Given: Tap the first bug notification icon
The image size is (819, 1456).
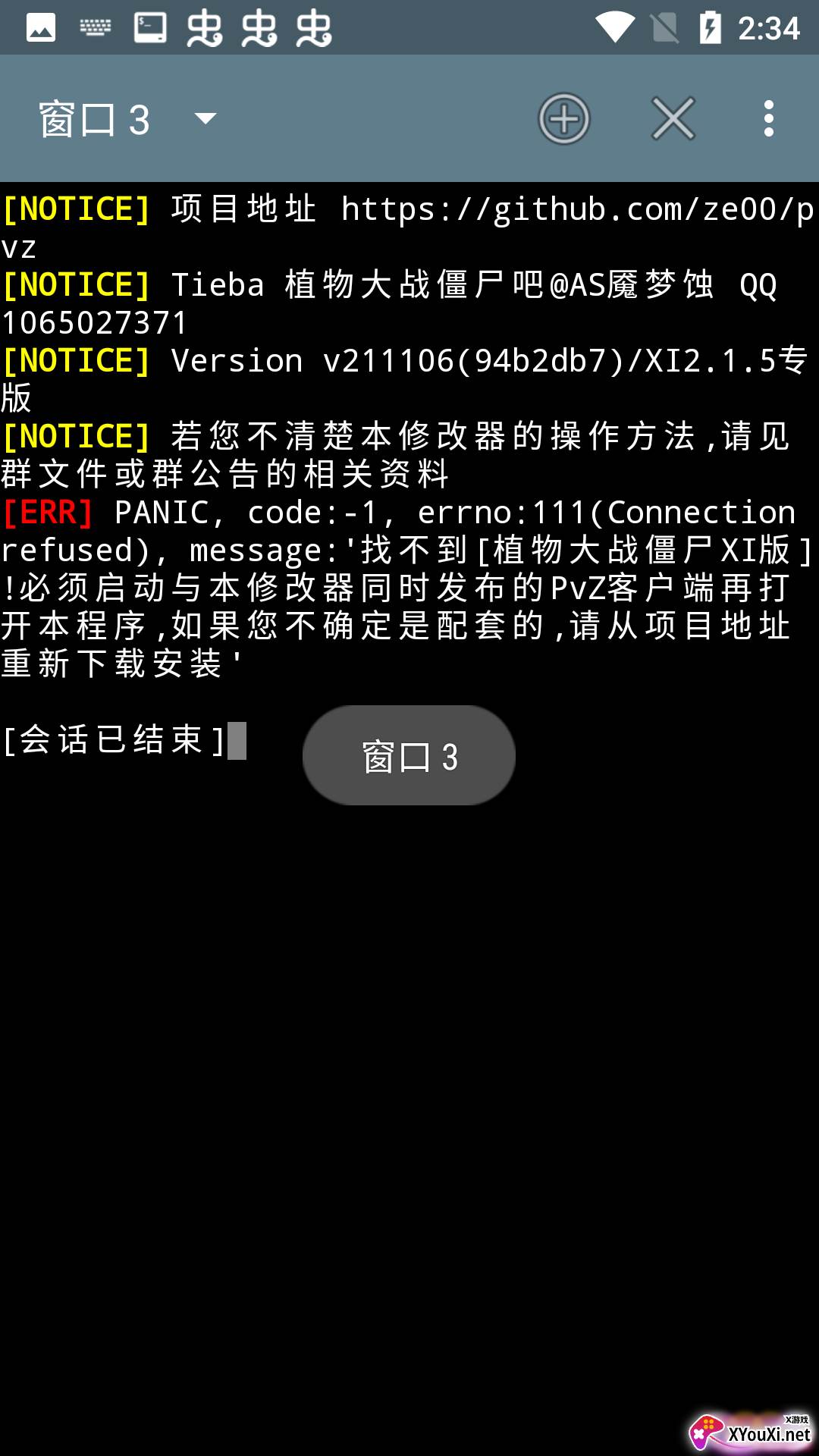Looking at the screenshot, I should (205, 29).
